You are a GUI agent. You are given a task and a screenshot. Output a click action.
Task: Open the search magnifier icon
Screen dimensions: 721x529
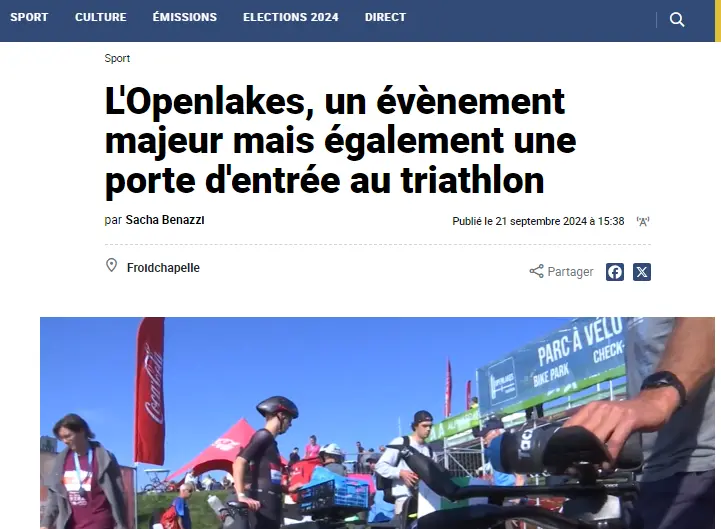click(677, 20)
